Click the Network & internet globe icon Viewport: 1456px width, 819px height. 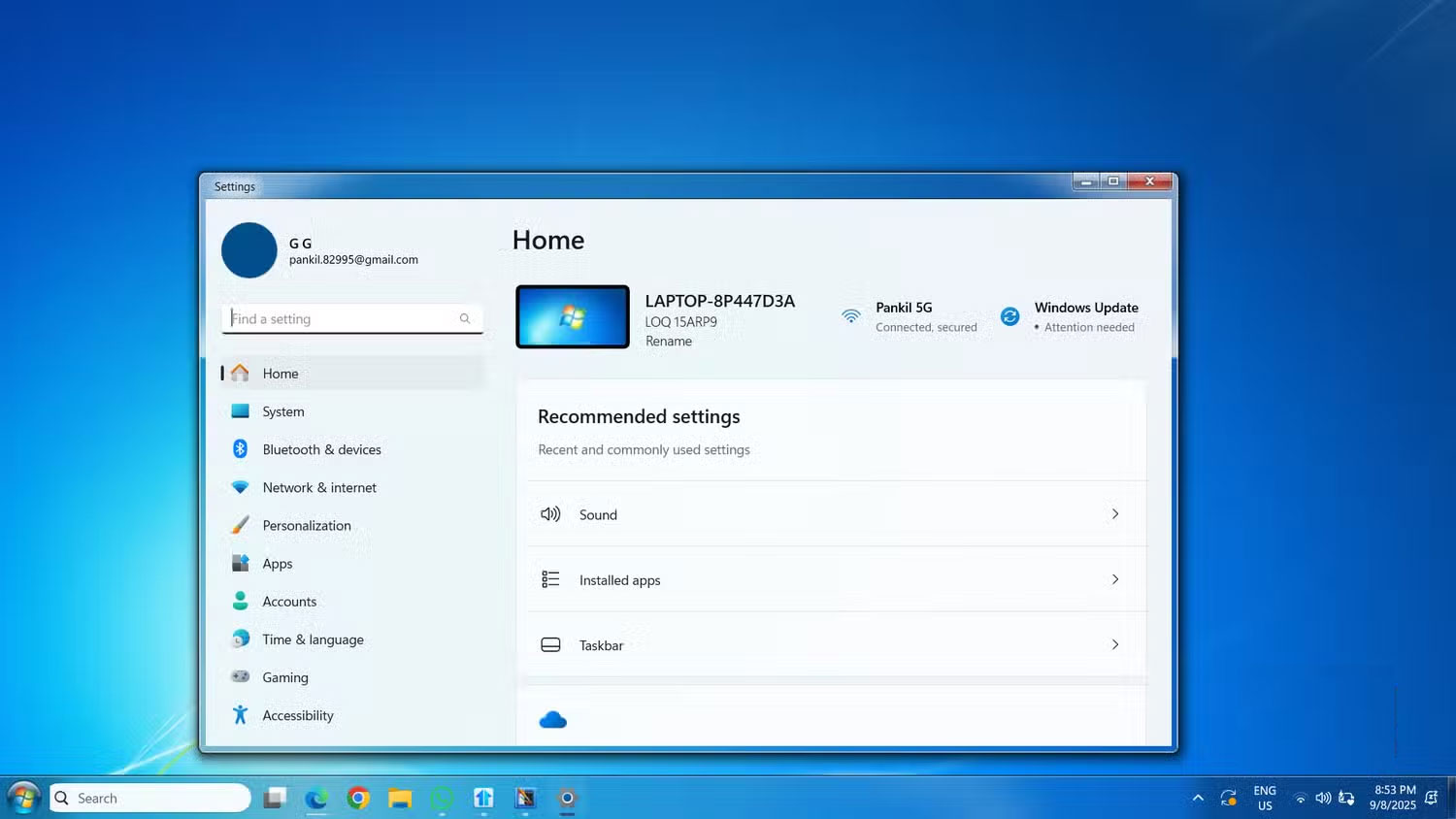[x=240, y=487]
